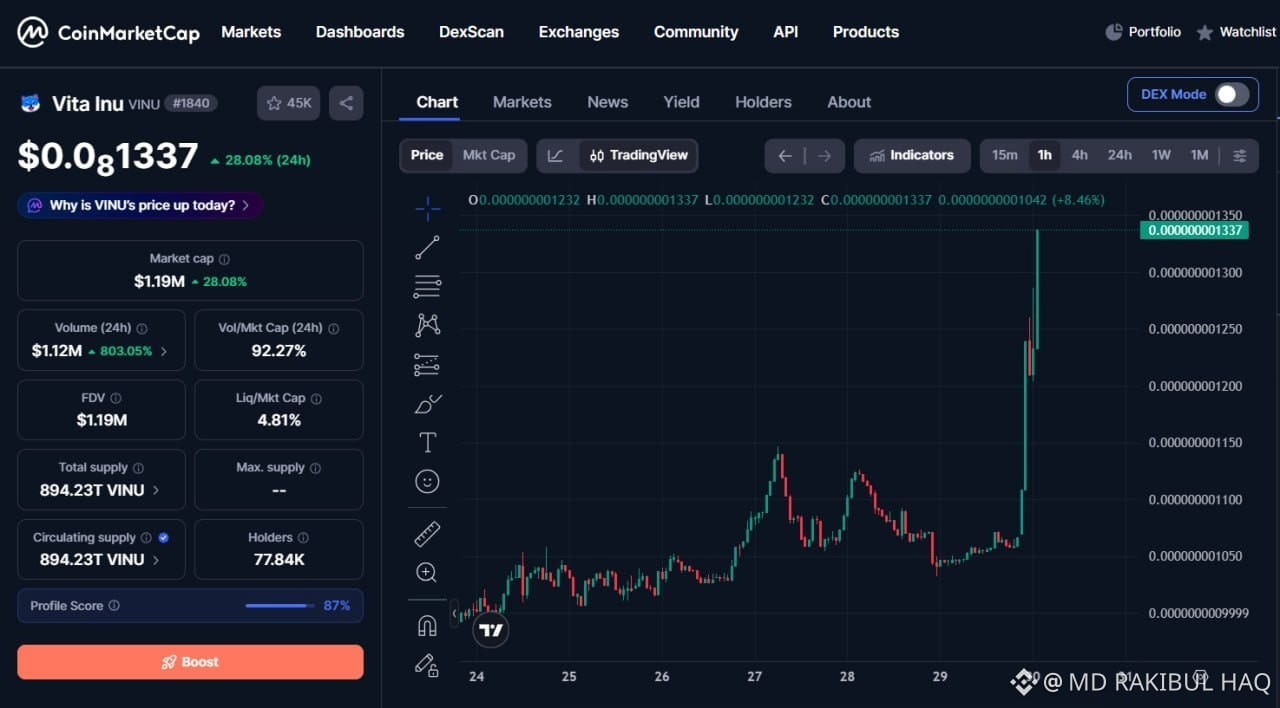Click the TradingView logo on chart
The height and width of the screenshot is (708, 1280).
point(490,630)
